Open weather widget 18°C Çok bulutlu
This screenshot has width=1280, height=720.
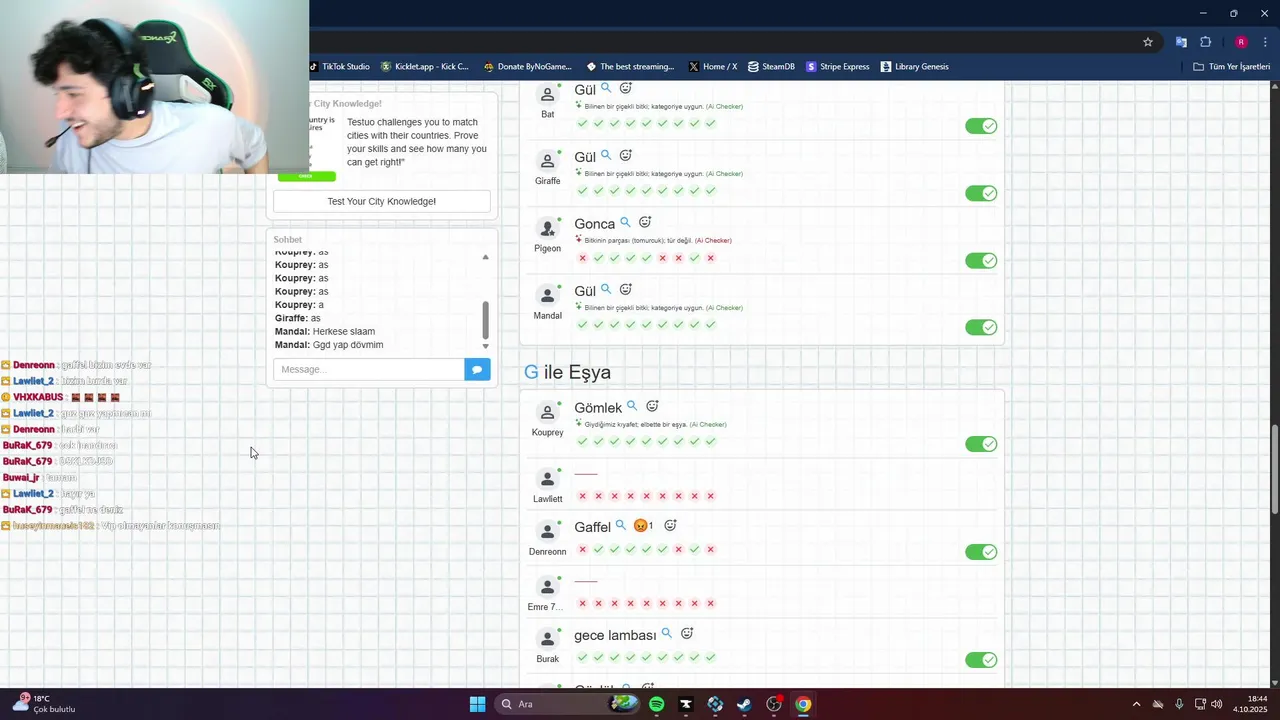click(44, 704)
